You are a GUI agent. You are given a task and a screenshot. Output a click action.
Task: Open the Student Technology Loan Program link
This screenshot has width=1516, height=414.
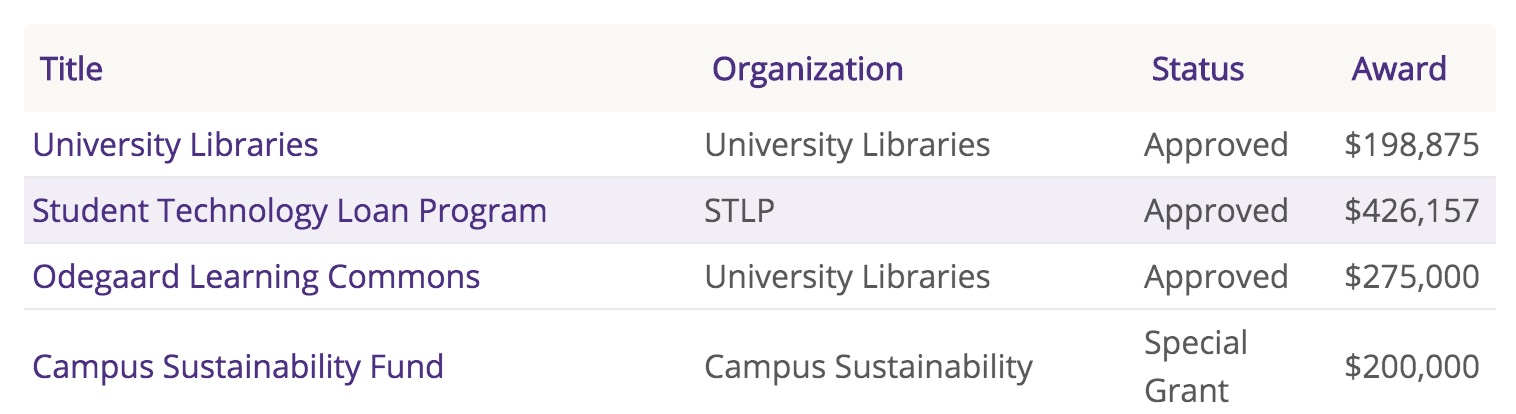tap(289, 211)
